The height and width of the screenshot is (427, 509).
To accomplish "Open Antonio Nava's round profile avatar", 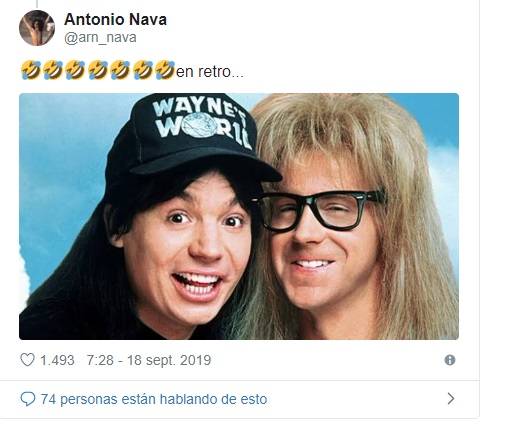I will pos(37,28).
